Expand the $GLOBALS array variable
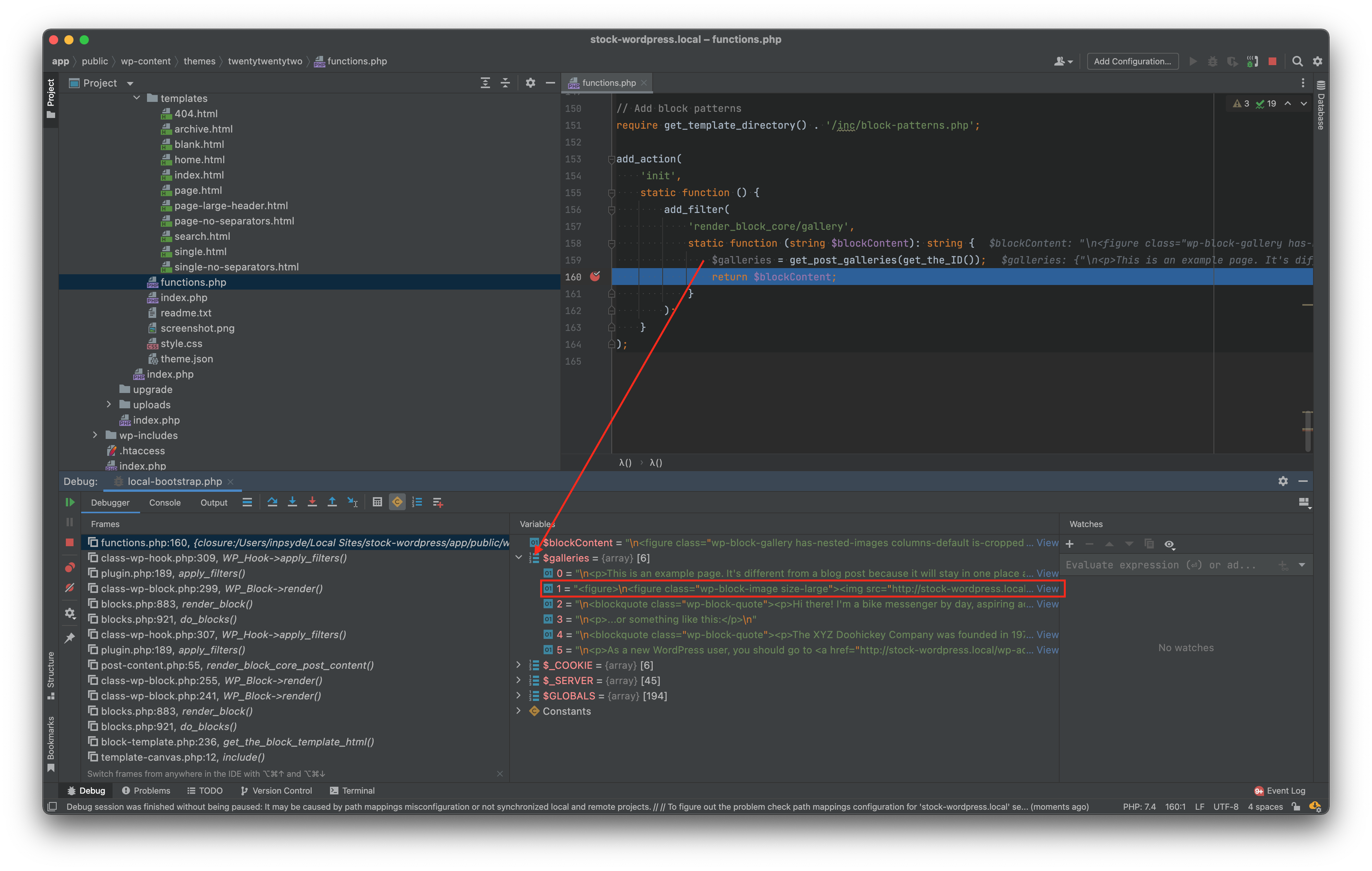Screen dimensions: 1372x871 coord(518,696)
